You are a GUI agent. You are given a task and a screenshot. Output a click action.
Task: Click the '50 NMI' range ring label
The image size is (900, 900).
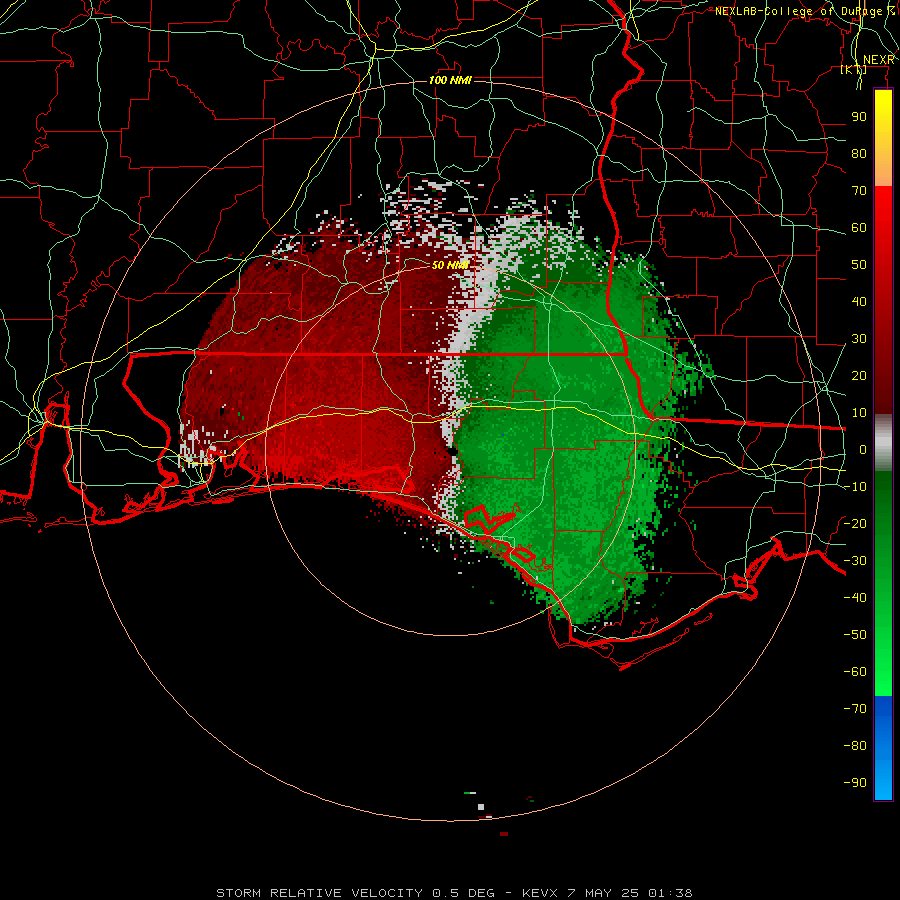coord(451,265)
